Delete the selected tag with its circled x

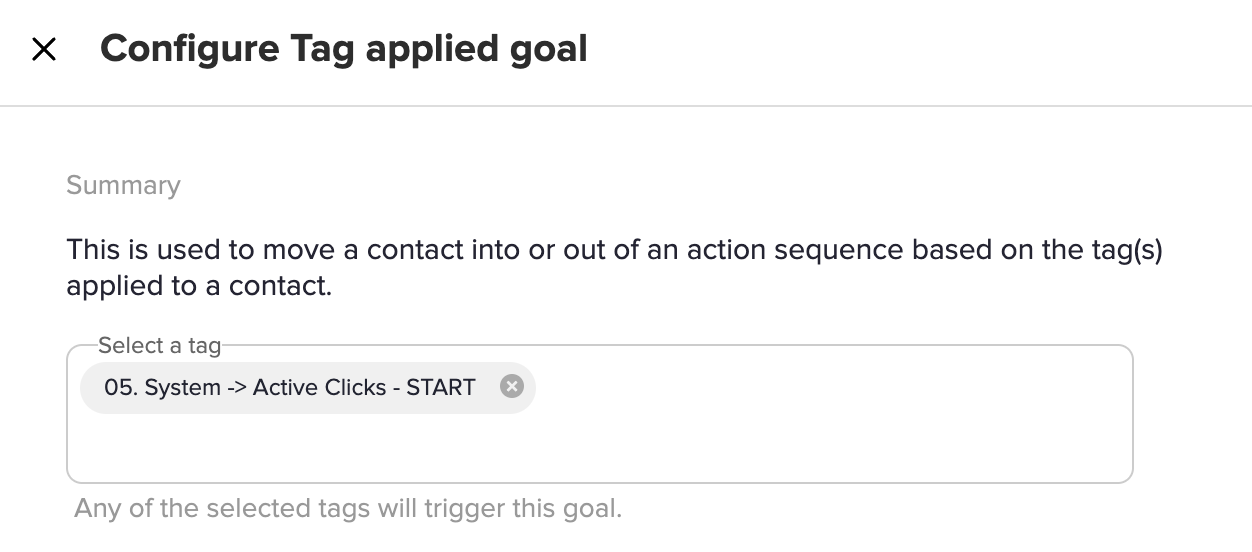coord(512,387)
